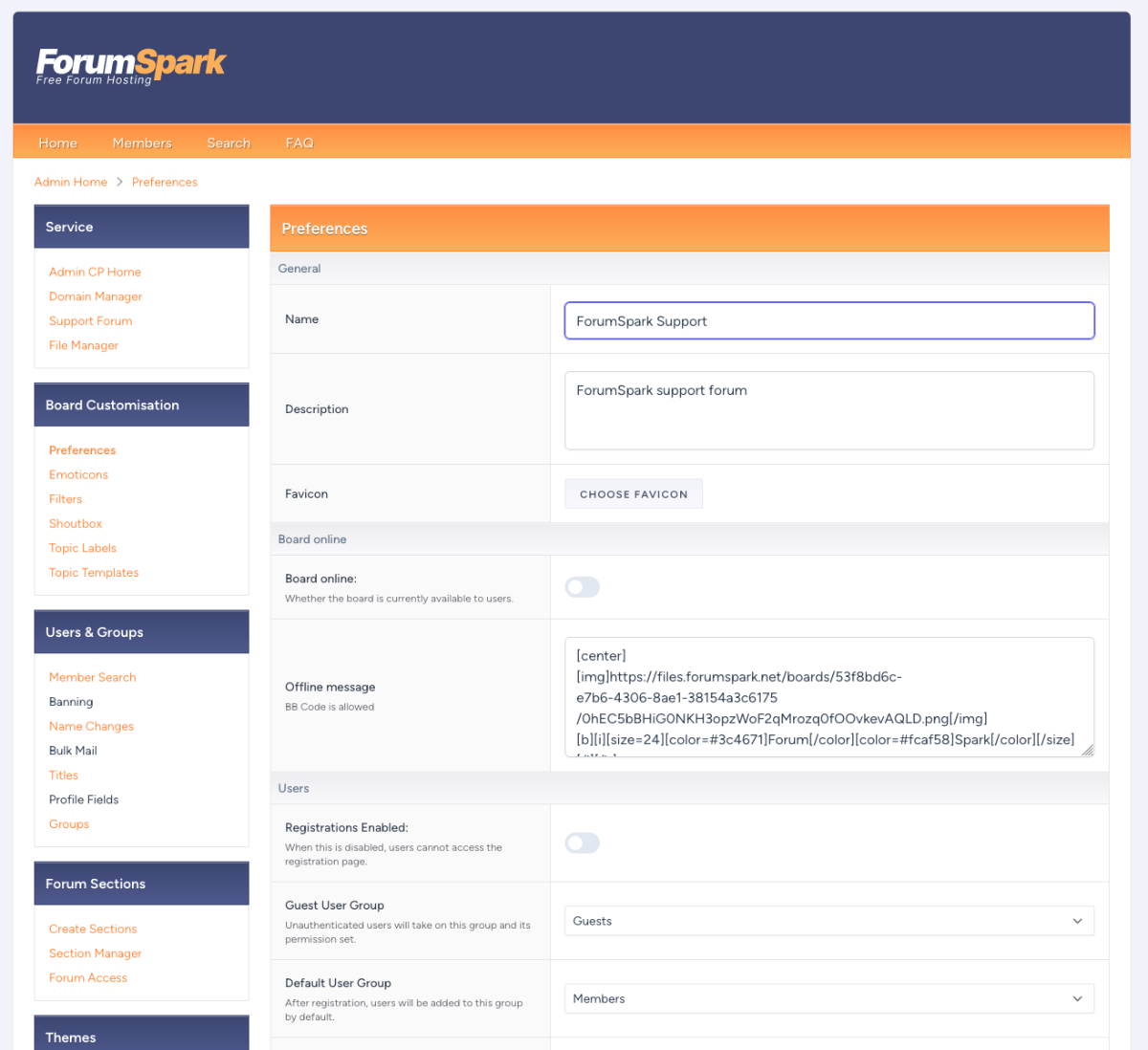Open Emoticons settings
Screen dimensions: 1148x1050
click(x=78, y=474)
